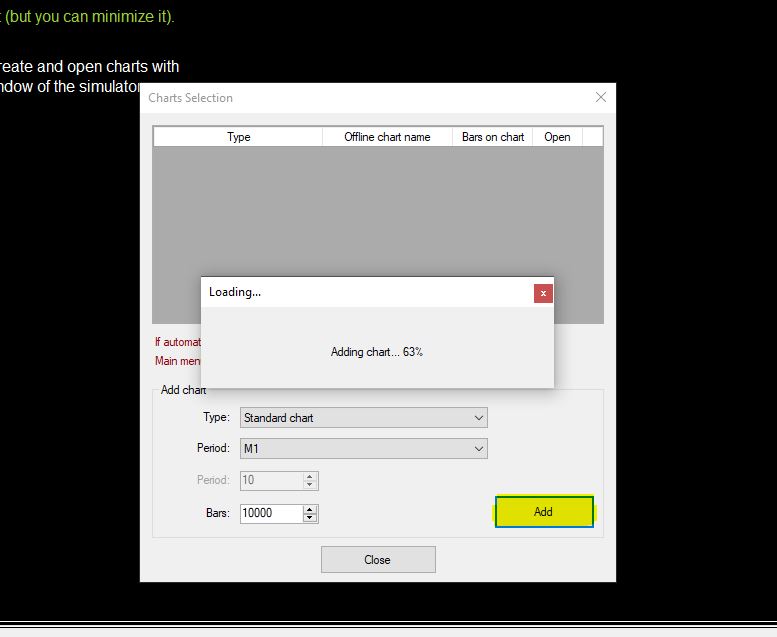
Task: Close the Loading dialog with red x
Action: click(x=542, y=293)
